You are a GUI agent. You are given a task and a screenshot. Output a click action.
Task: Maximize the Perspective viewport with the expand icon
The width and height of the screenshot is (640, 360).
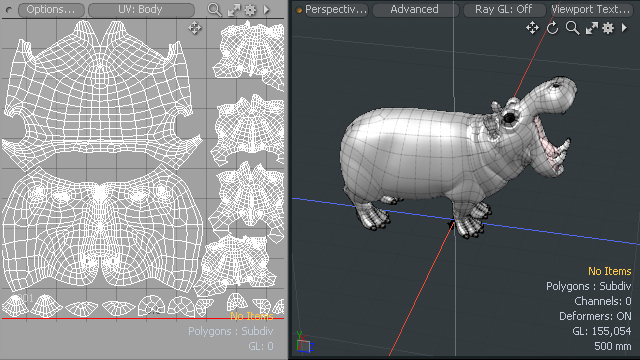pyautogui.click(x=591, y=28)
